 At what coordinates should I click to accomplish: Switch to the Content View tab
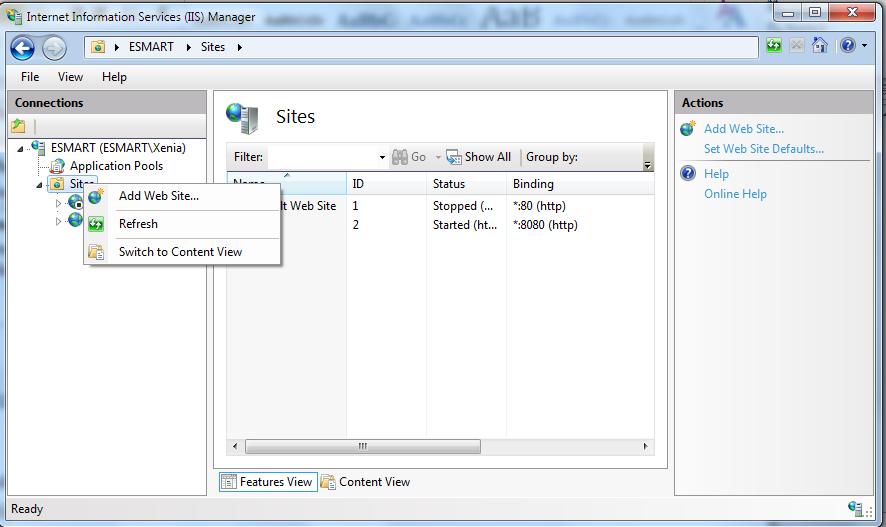pyautogui.click(x=366, y=482)
